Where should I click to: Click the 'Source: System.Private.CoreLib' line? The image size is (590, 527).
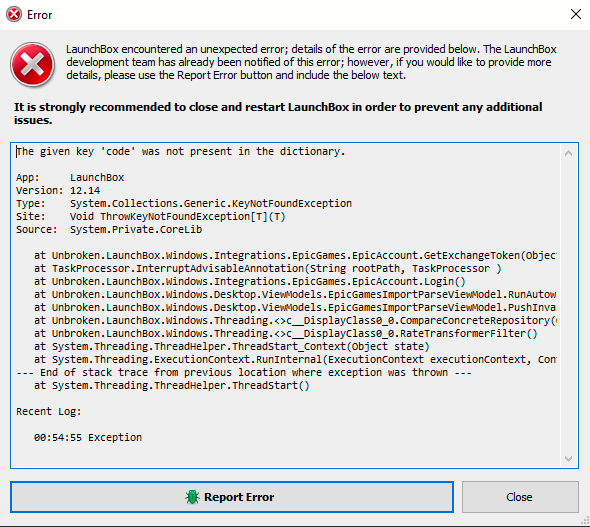coord(109,229)
